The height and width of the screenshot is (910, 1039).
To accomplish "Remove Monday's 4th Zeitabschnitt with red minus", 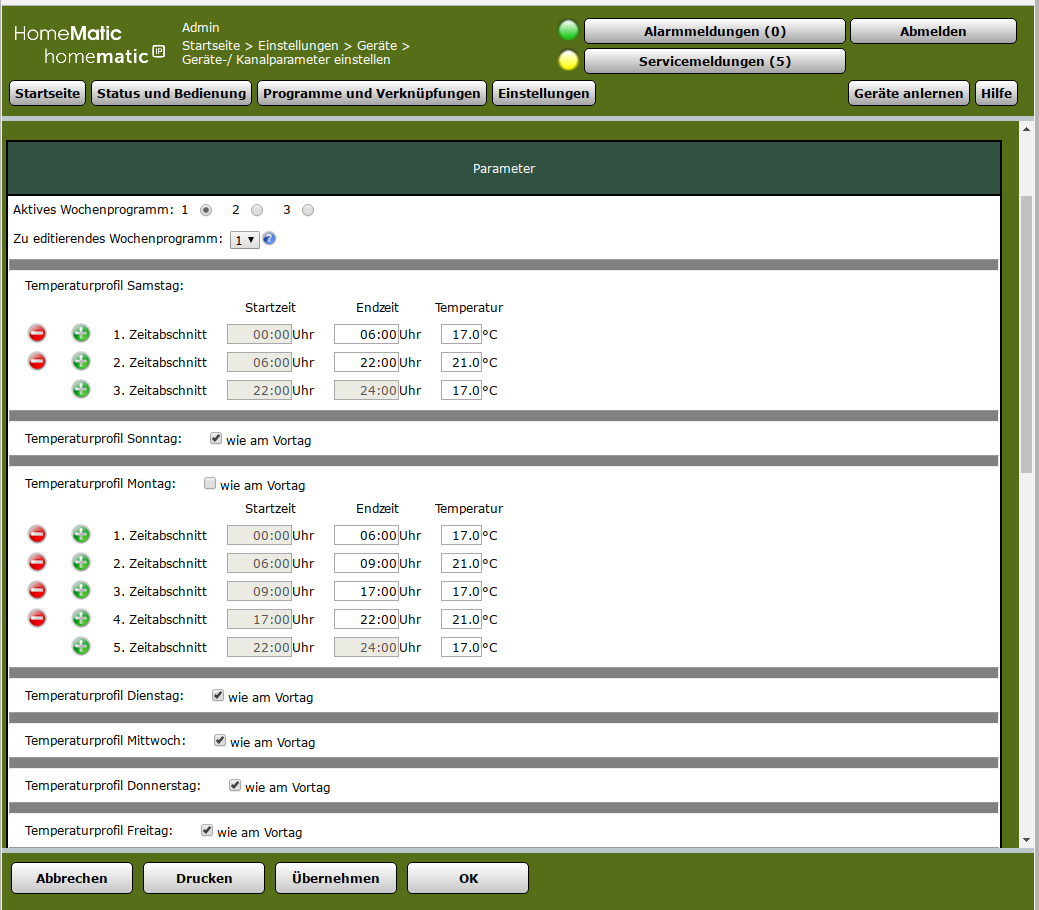I will point(37,618).
